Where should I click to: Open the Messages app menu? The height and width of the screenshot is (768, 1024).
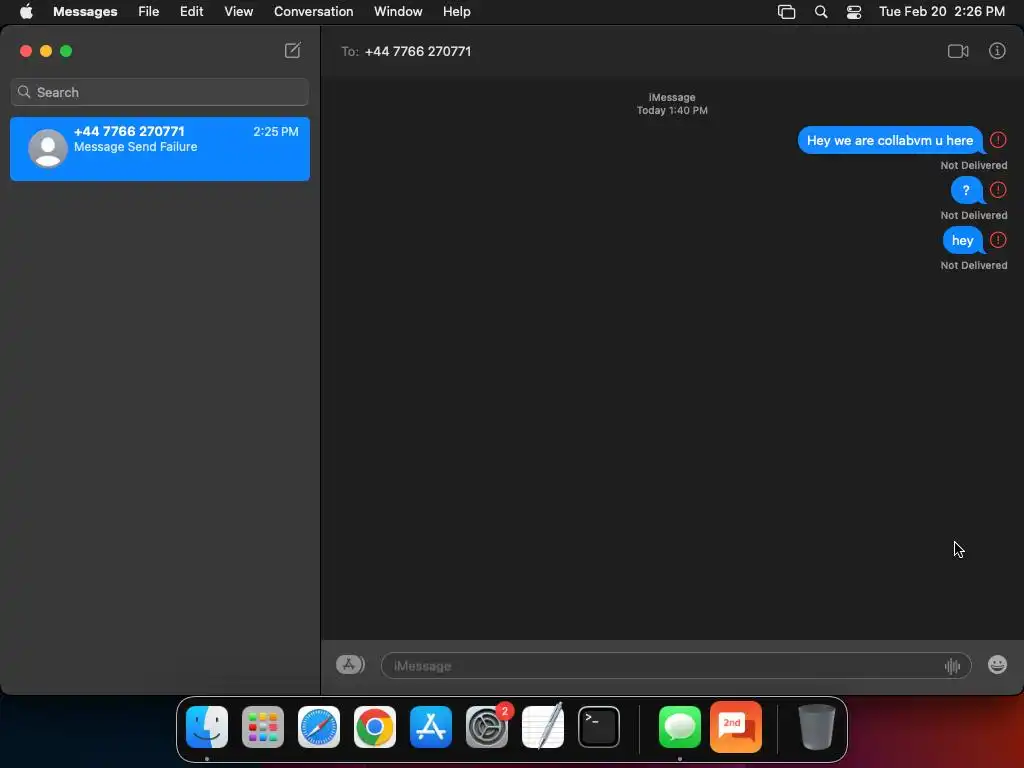click(x=85, y=12)
